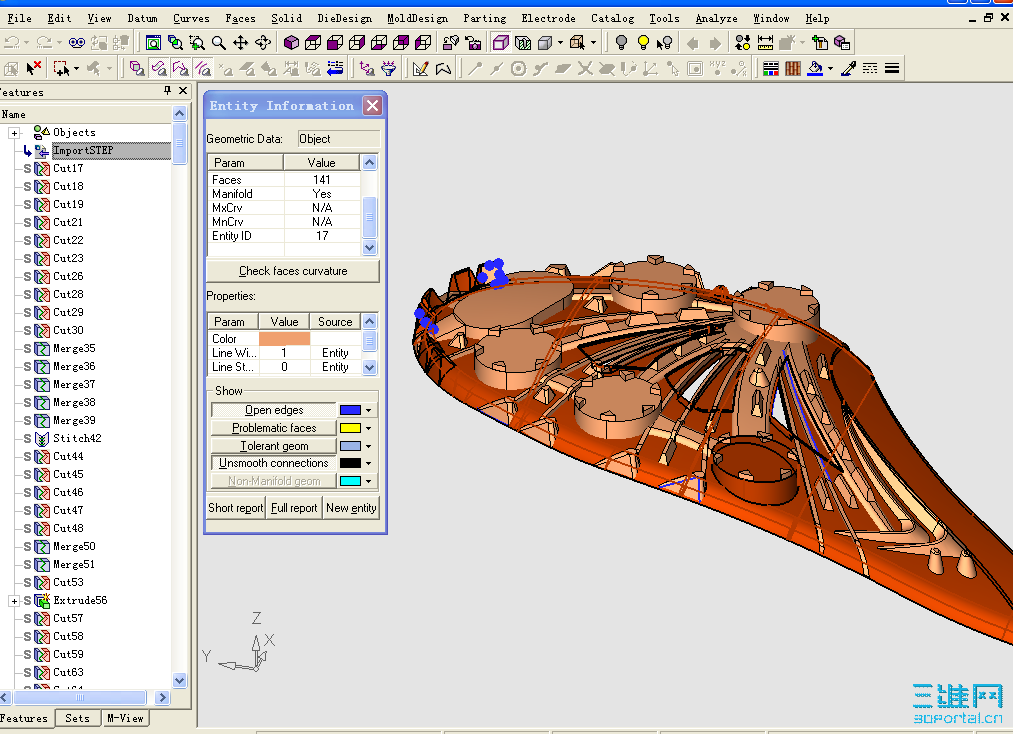Select the pan view arrows icon

coord(241,43)
